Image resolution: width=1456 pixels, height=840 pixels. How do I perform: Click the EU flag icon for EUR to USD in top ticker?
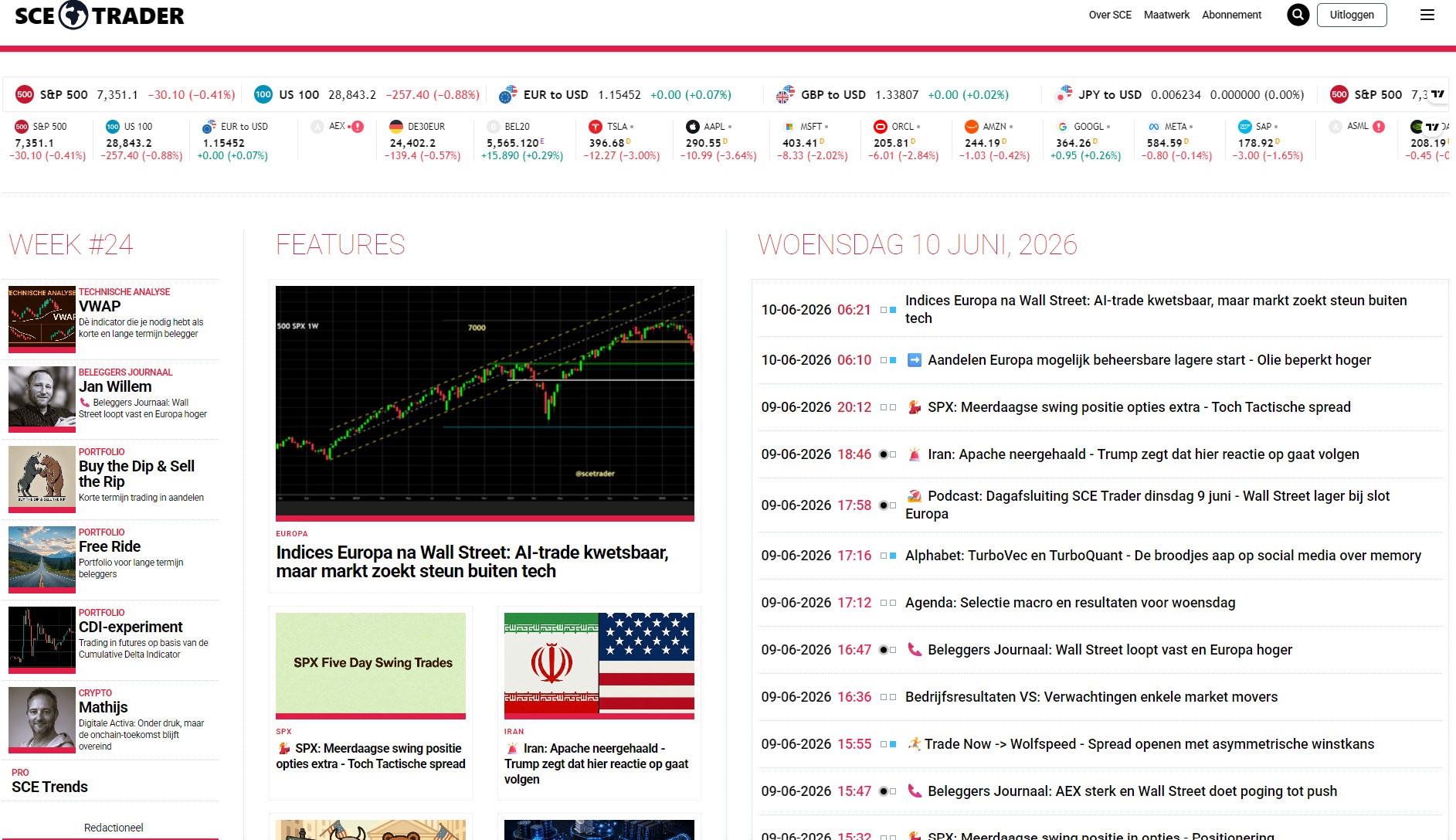[507, 95]
